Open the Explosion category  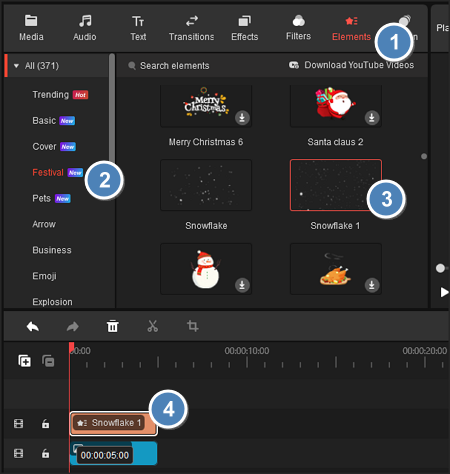(52, 302)
